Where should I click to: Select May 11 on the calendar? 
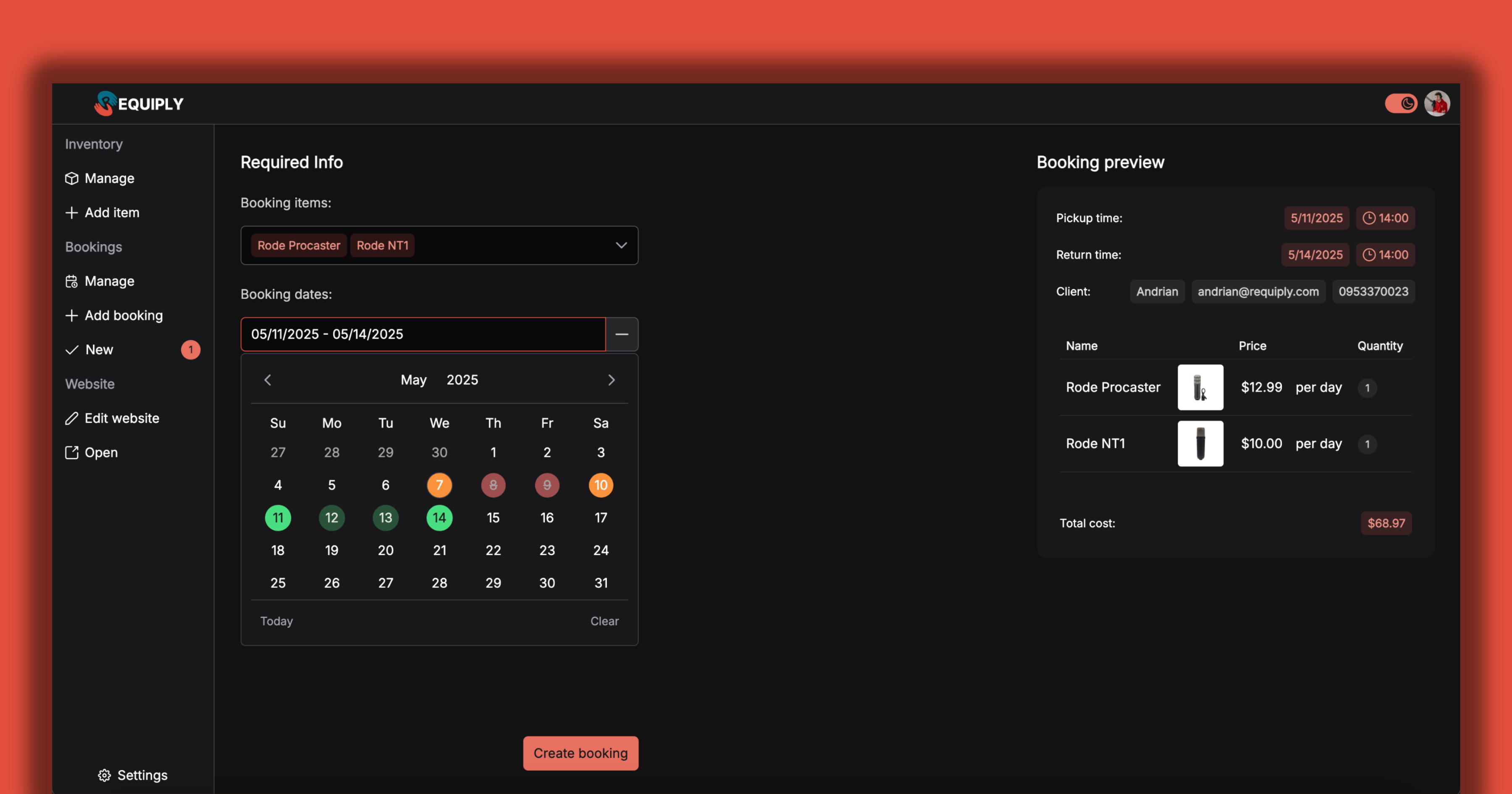click(x=278, y=518)
